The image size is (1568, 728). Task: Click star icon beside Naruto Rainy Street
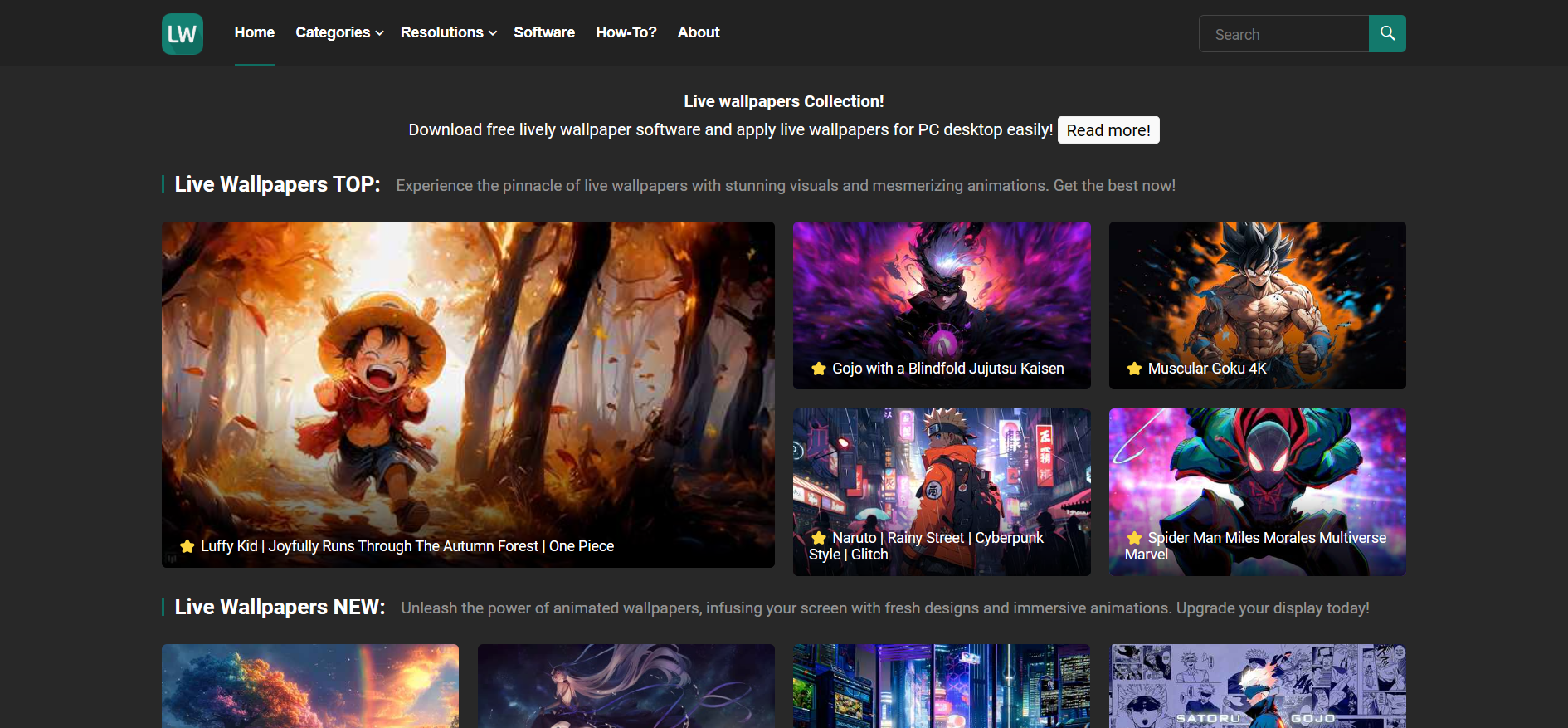point(819,538)
